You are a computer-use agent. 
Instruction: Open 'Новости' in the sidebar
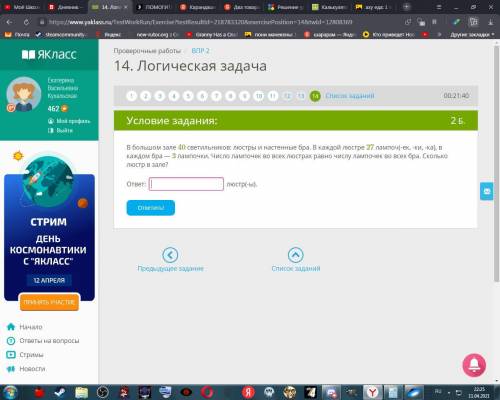point(26,369)
